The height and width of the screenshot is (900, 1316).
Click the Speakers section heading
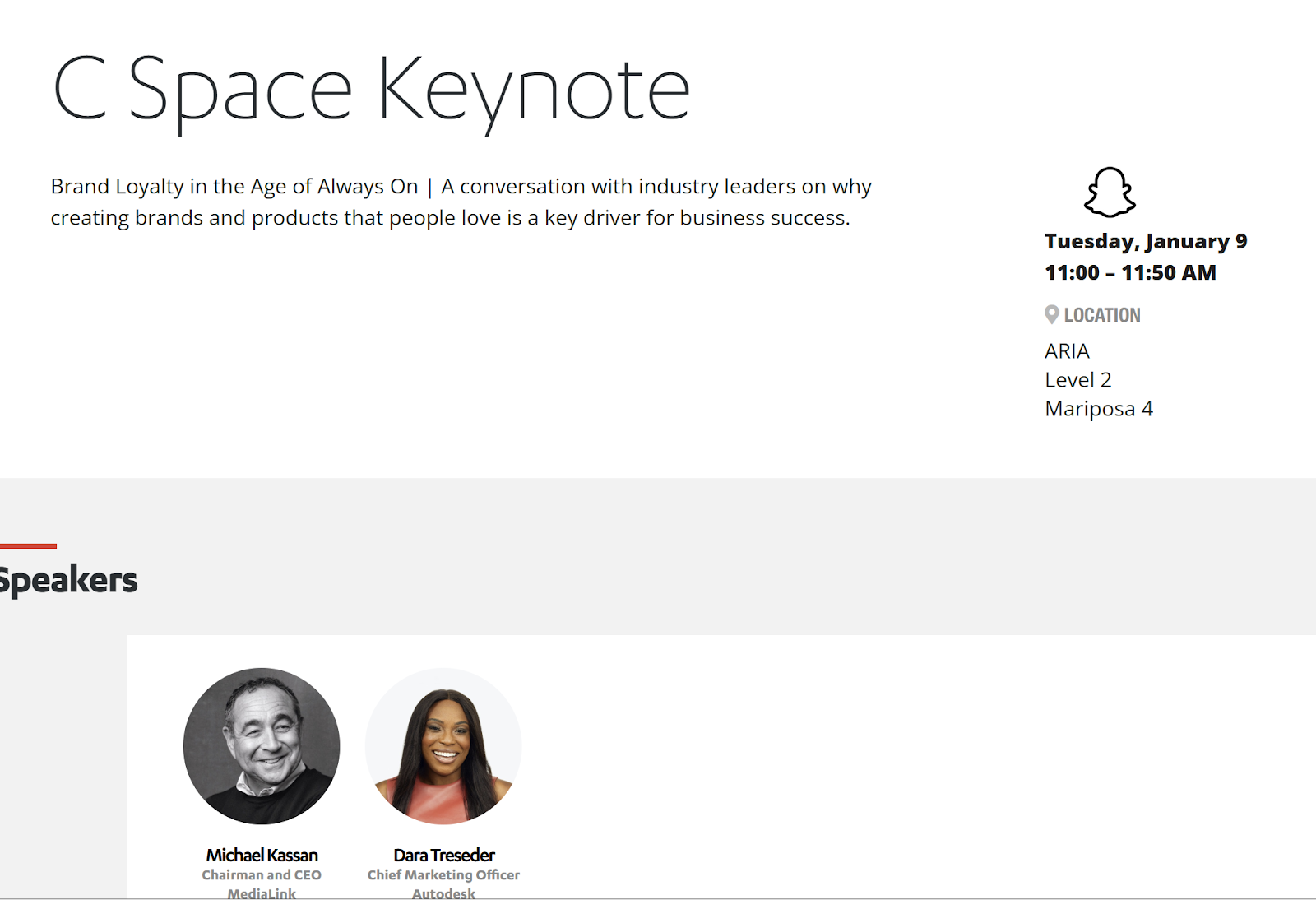pos(69,580)
